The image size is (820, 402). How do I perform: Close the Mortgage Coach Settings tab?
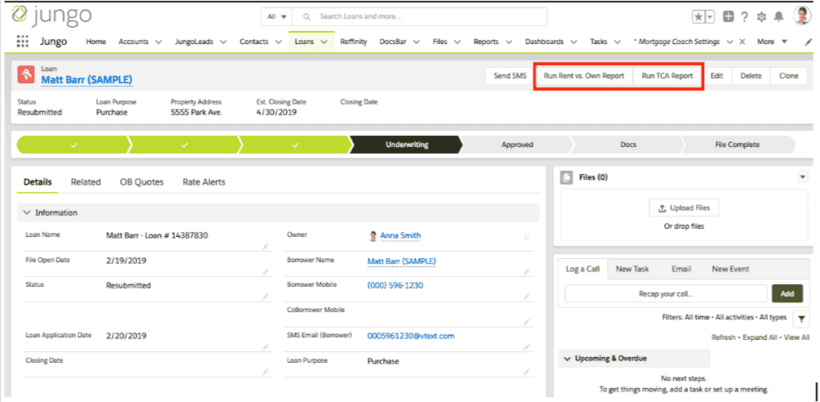tap(740, 42)
